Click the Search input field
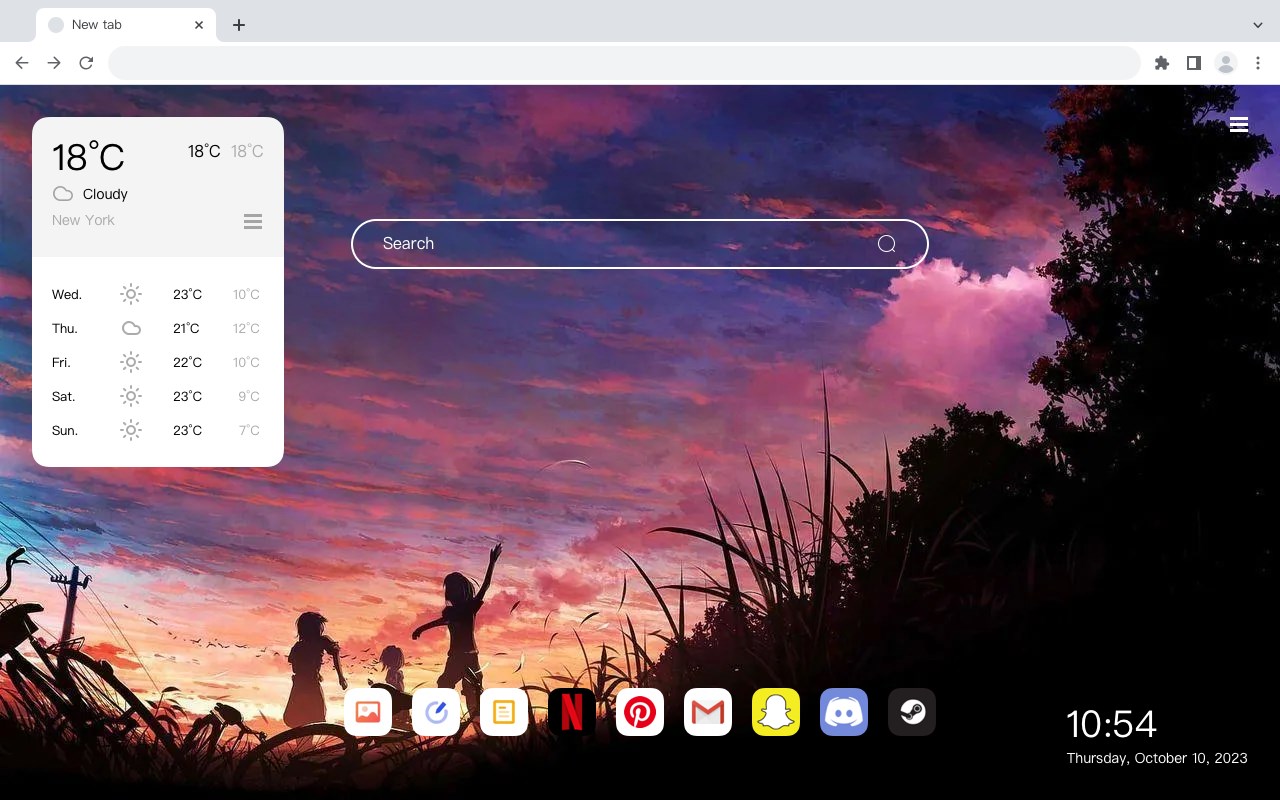1280x800 pixels. click(x=640, y=244)
